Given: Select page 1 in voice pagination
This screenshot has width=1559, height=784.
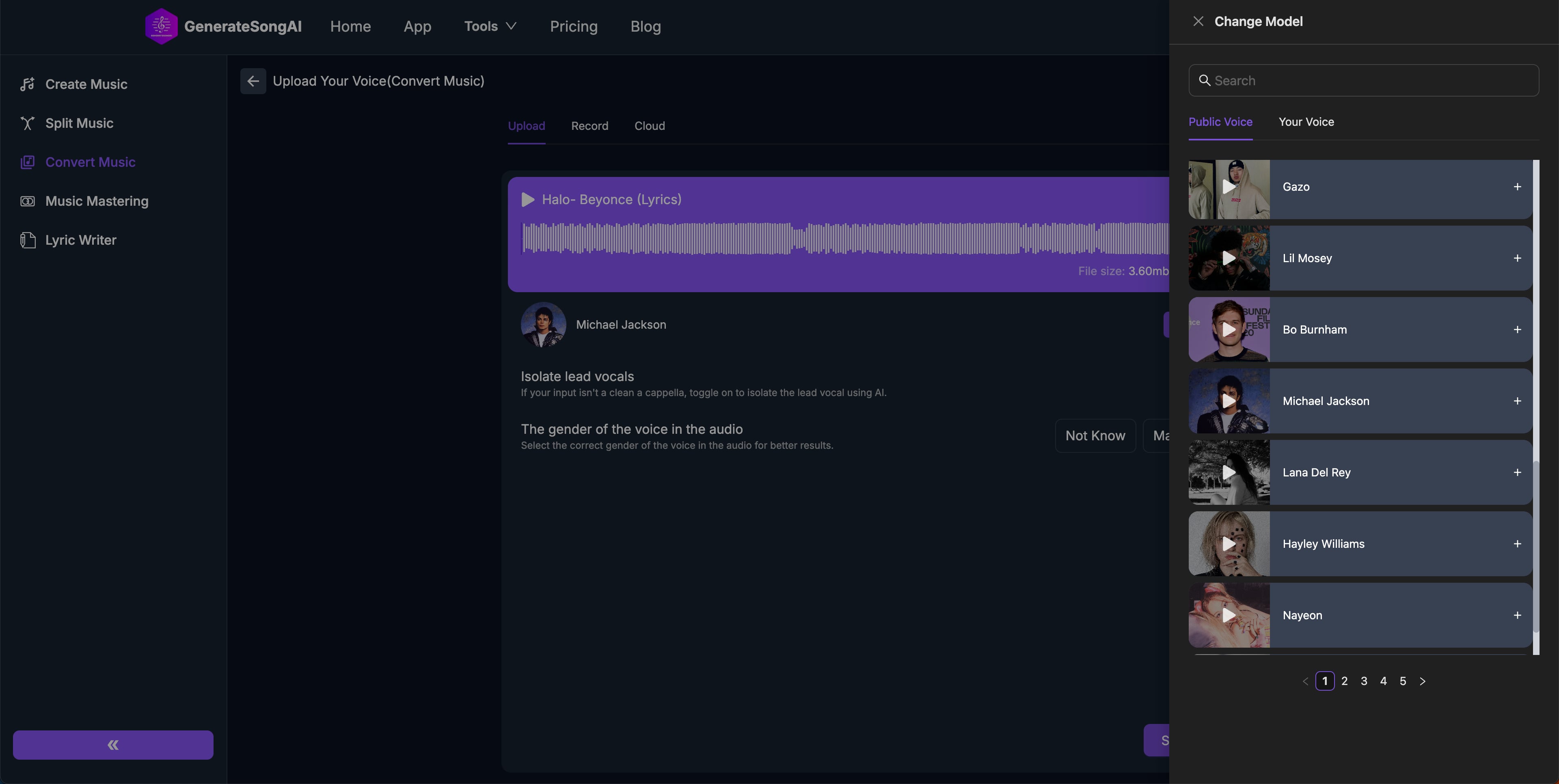Looking at the screenshot, I should 1325,681.
